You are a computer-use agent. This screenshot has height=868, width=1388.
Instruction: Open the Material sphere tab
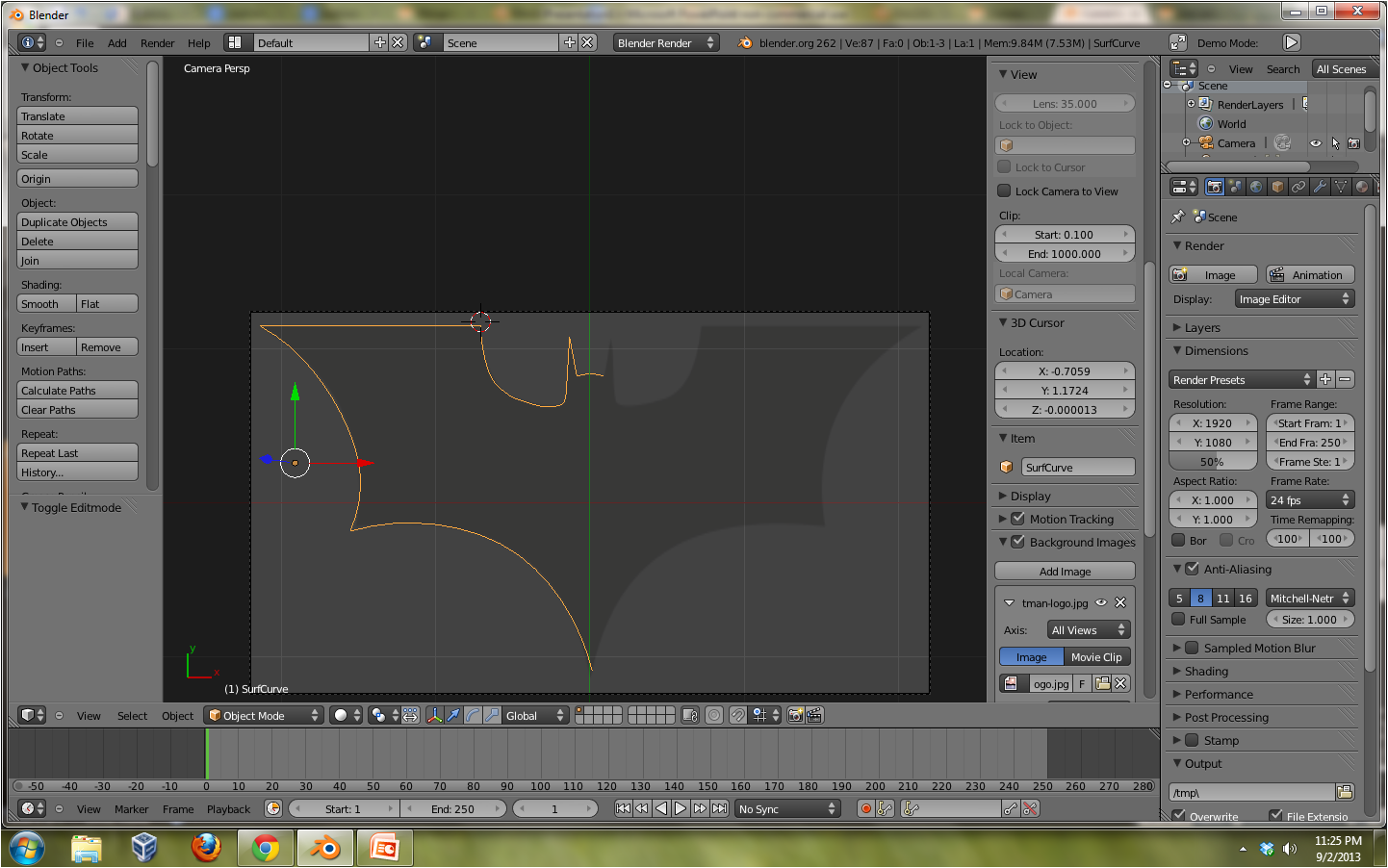(x=1363, y=187)
